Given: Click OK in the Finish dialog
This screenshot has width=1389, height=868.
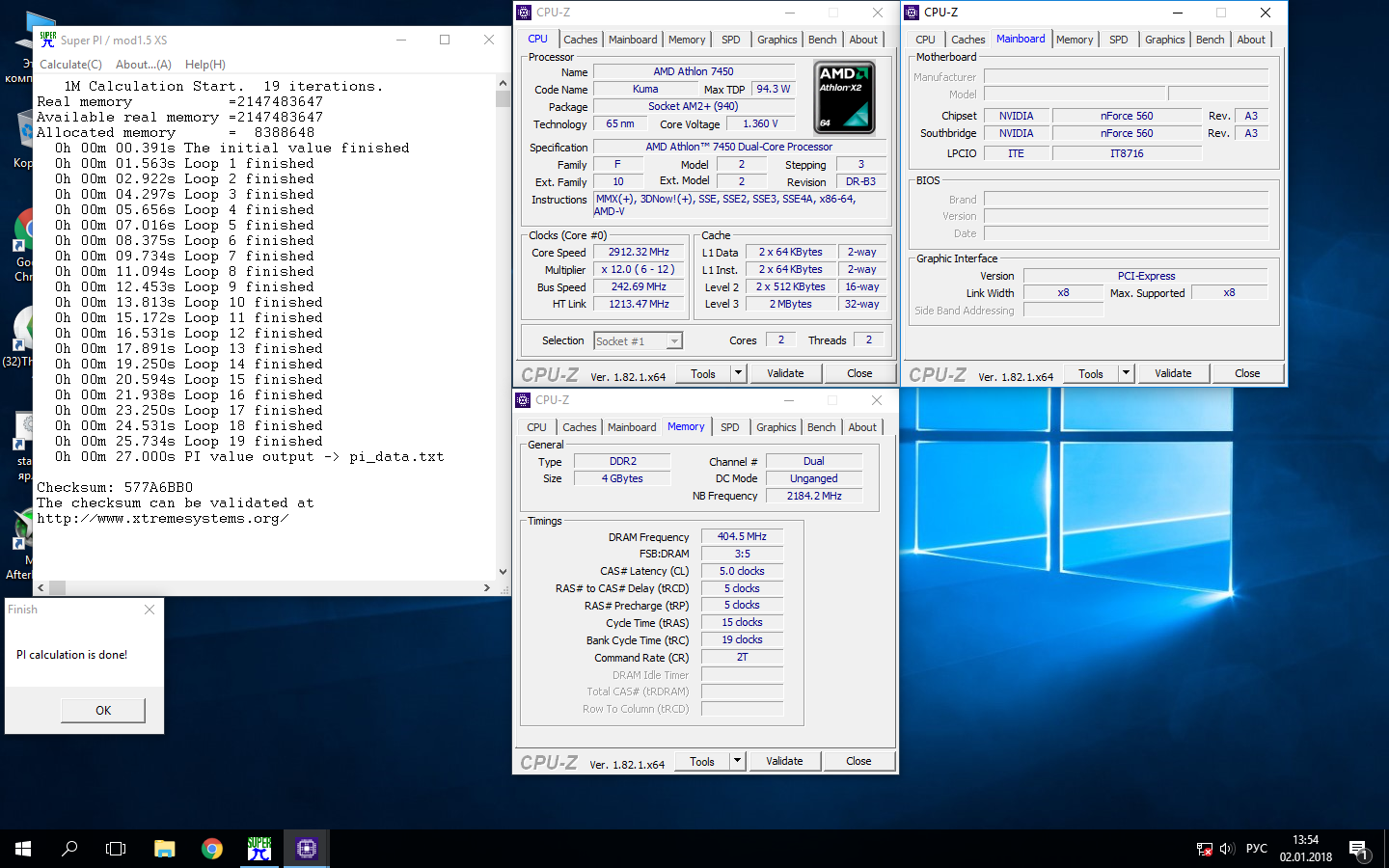Looking at the screenshot, I should [x=103, y=710].
